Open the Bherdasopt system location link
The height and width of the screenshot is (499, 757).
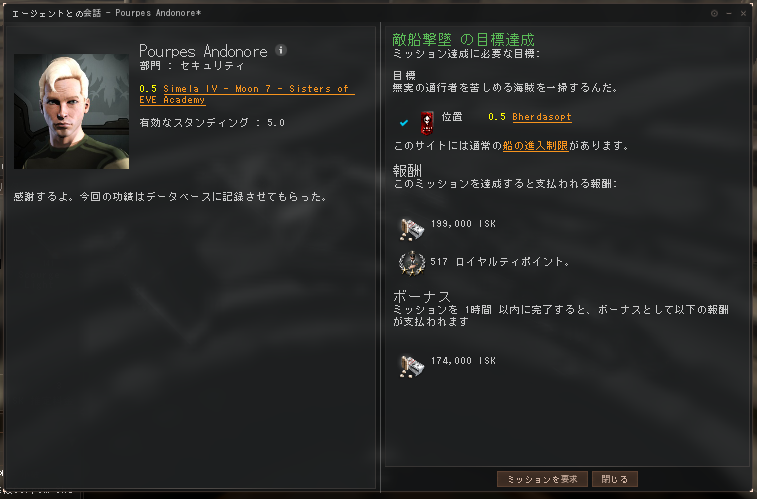(x=542, y=117)
